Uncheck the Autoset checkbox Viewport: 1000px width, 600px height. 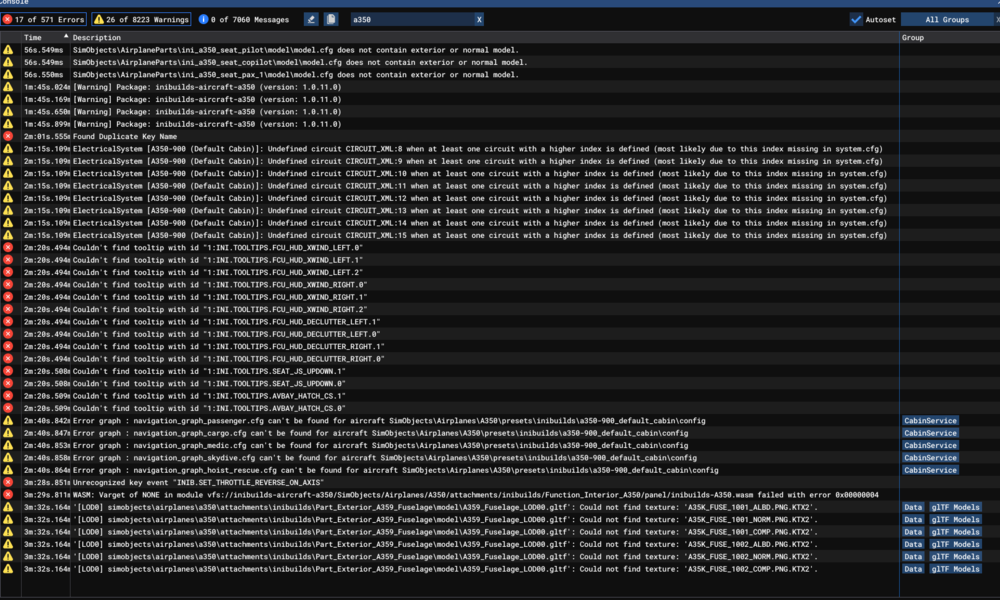[x=856, y=19]
